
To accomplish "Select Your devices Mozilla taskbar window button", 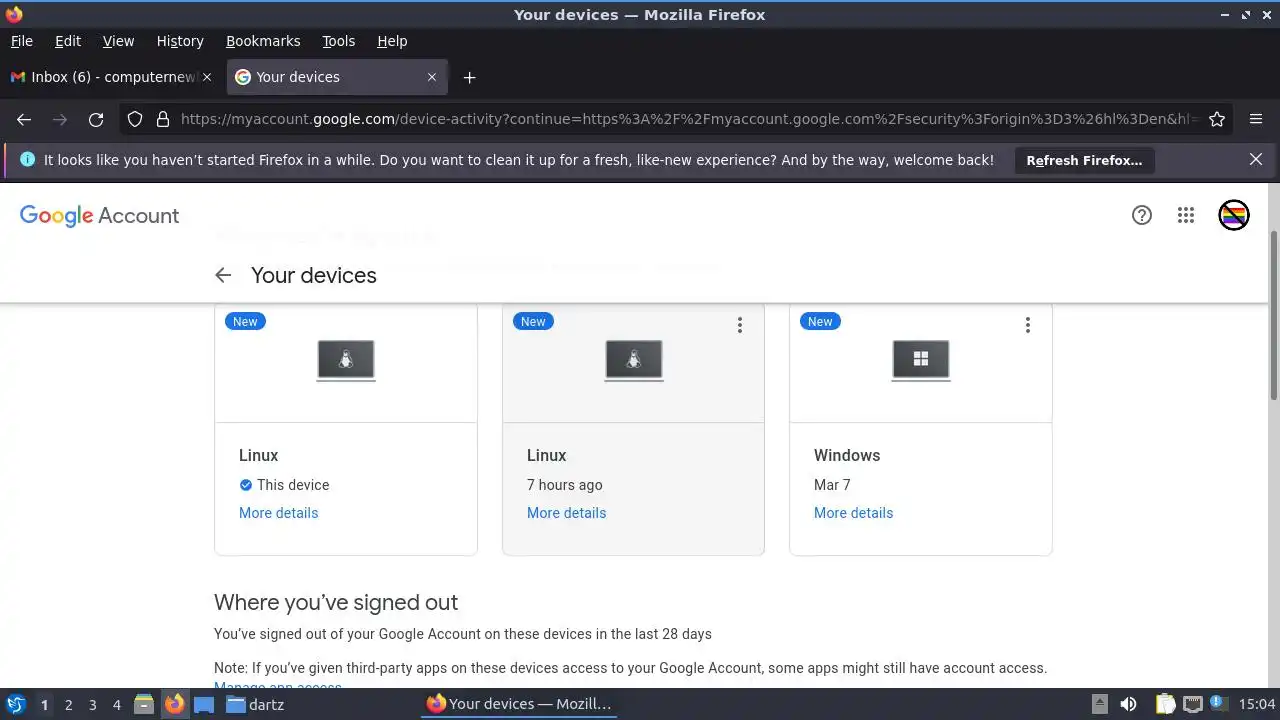I will 519,704.
